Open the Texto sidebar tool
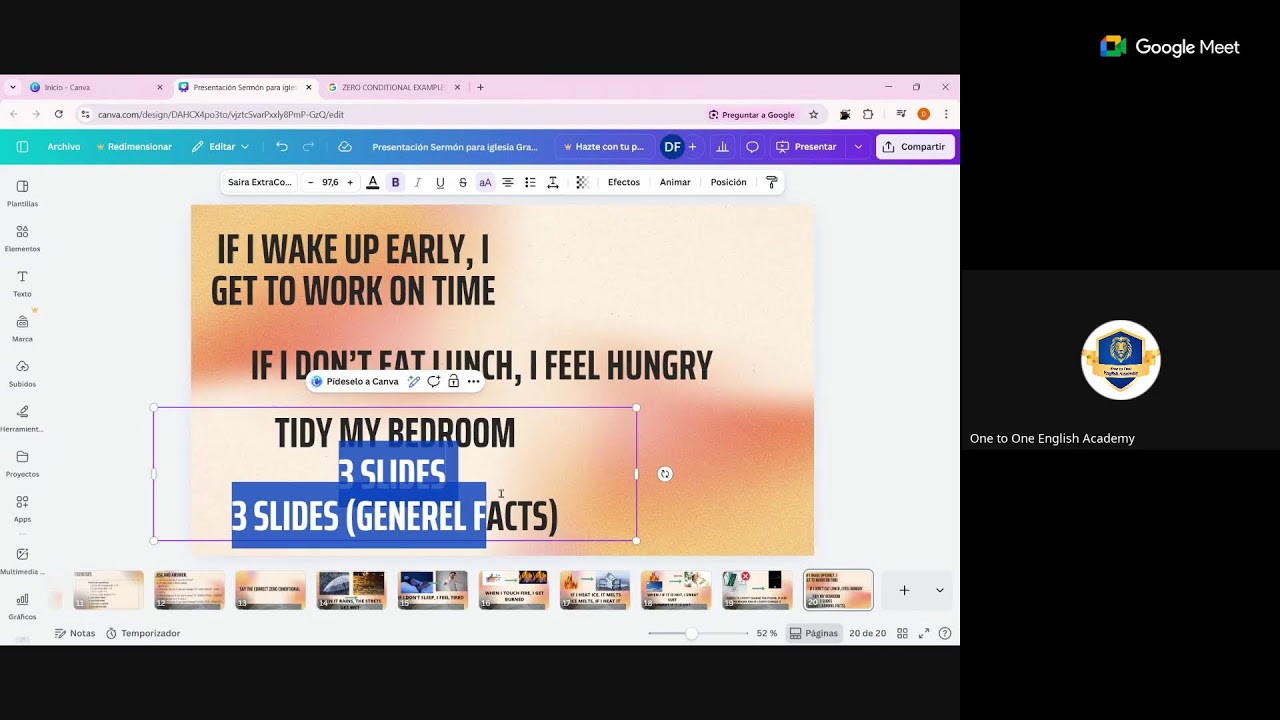This screenshot has height=720, width=1280. pyautogui.click(x=22, y=284)
